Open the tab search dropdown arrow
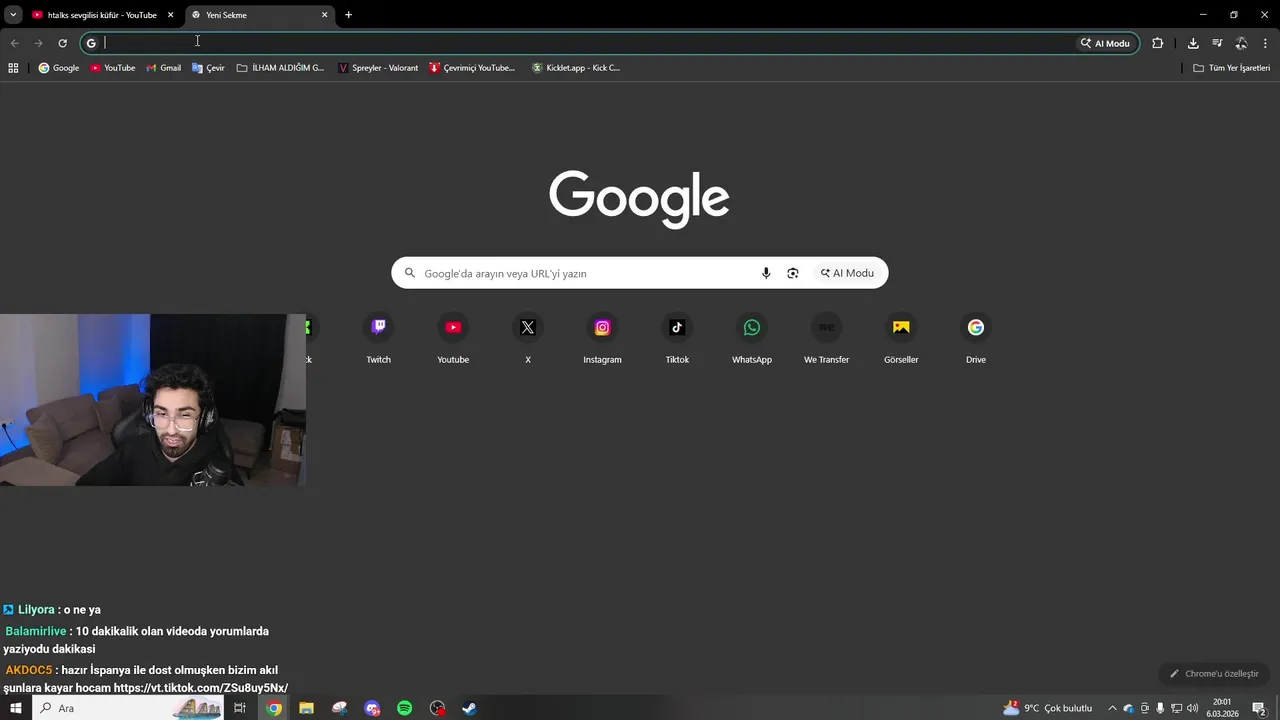The image size is (1280, 720). click(x=13, y=15)
